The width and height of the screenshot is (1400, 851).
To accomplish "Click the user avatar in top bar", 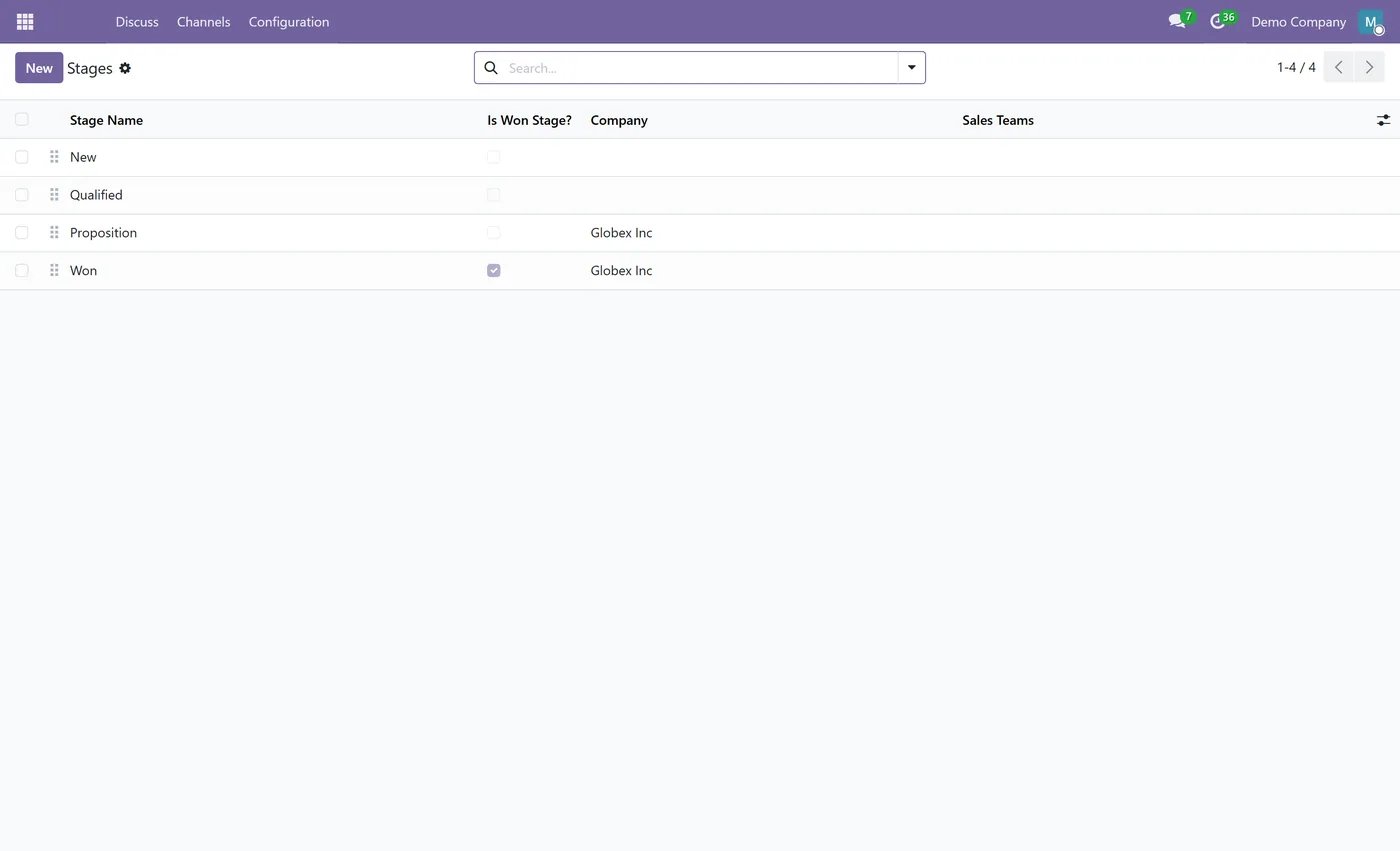I will pyautogui.click(x=1371, y=22).
